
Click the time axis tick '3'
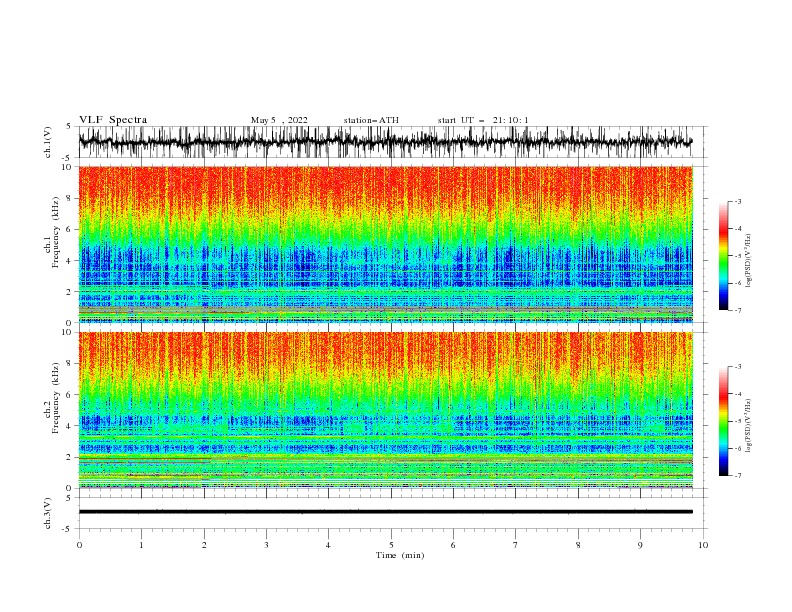tap(266, 545)
